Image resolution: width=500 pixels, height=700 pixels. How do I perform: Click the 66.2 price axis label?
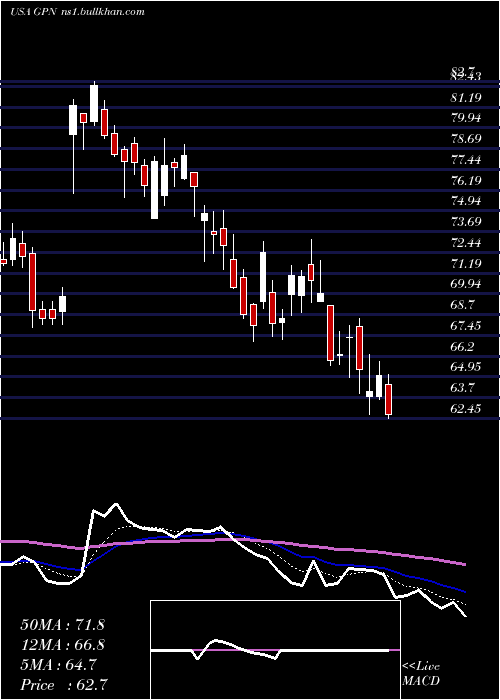coord(464,346)
